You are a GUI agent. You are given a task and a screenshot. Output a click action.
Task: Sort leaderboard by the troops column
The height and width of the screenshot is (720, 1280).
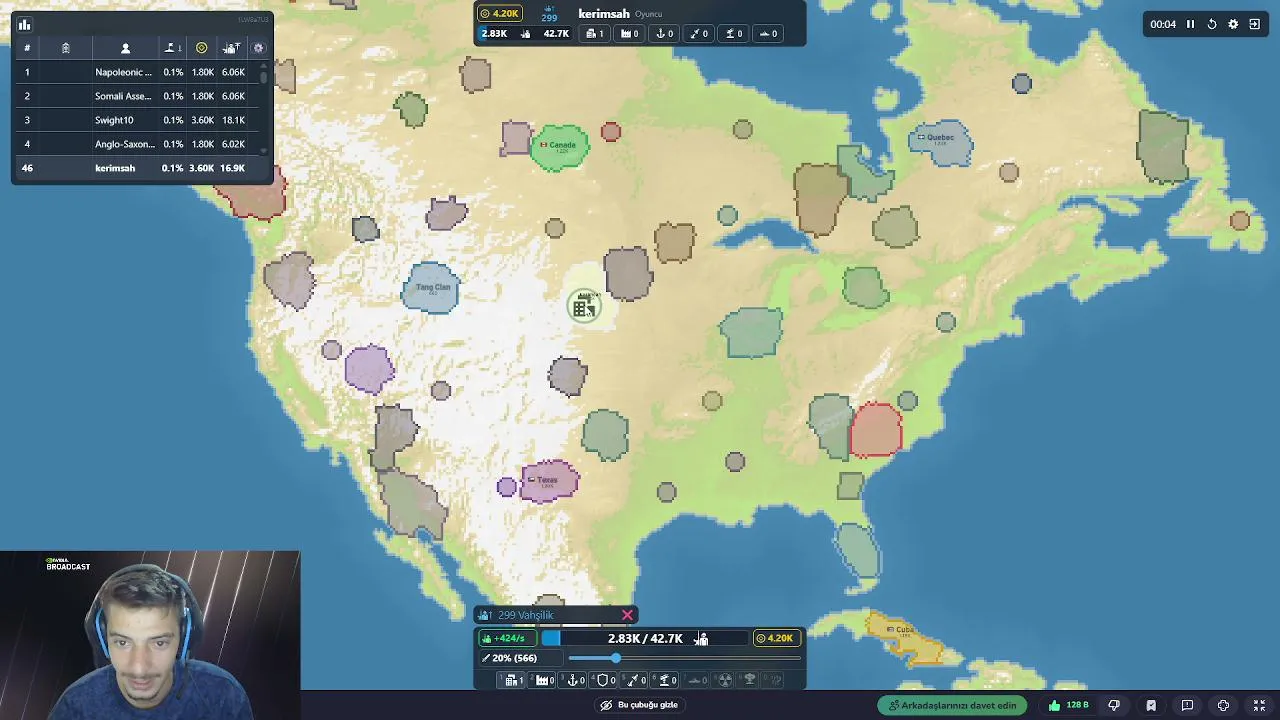pos(232,48)
